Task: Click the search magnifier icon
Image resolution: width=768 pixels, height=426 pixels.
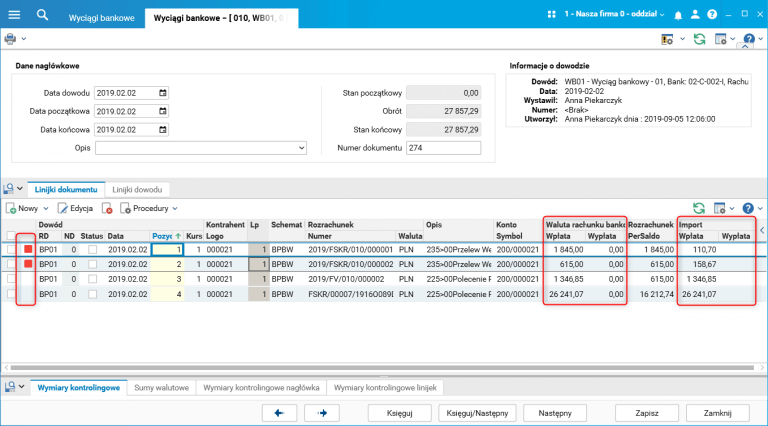Action: [42, 15]
